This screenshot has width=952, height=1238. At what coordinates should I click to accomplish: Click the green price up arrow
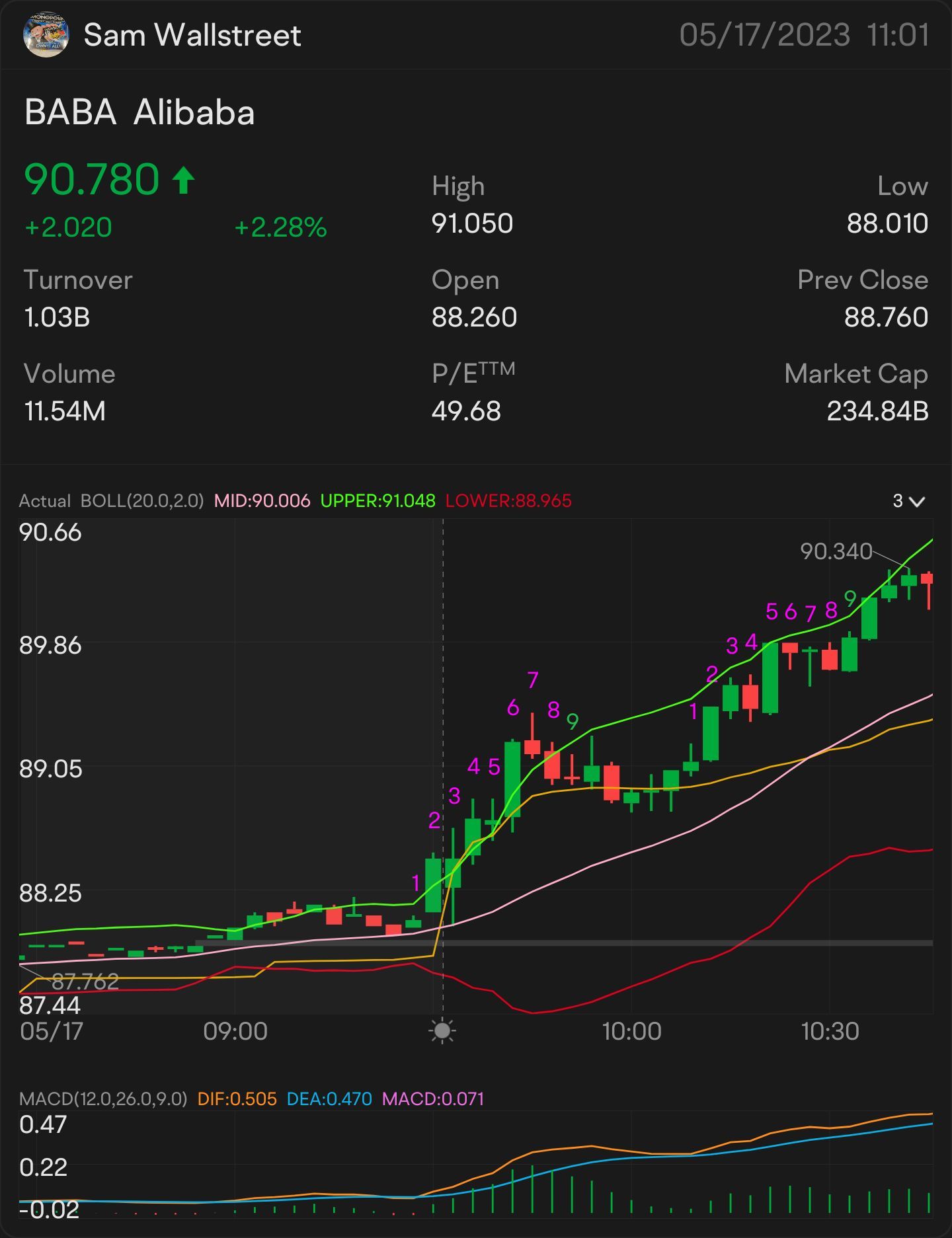(184, 180)
